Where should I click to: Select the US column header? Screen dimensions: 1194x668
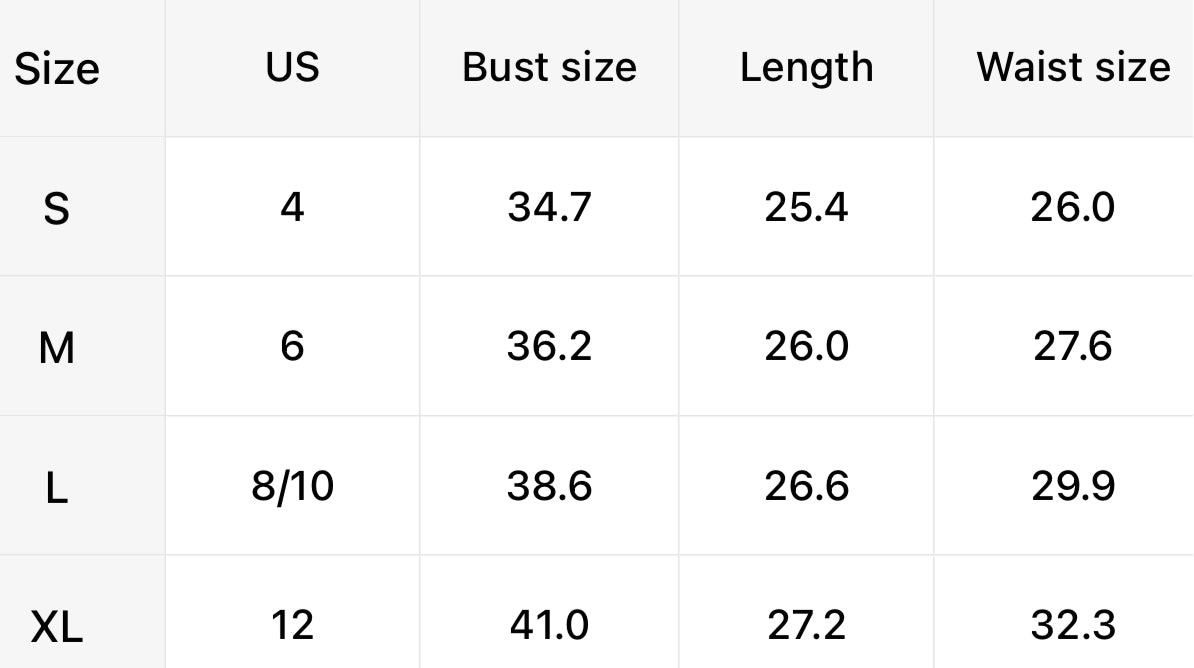click(x=292, y=67)
